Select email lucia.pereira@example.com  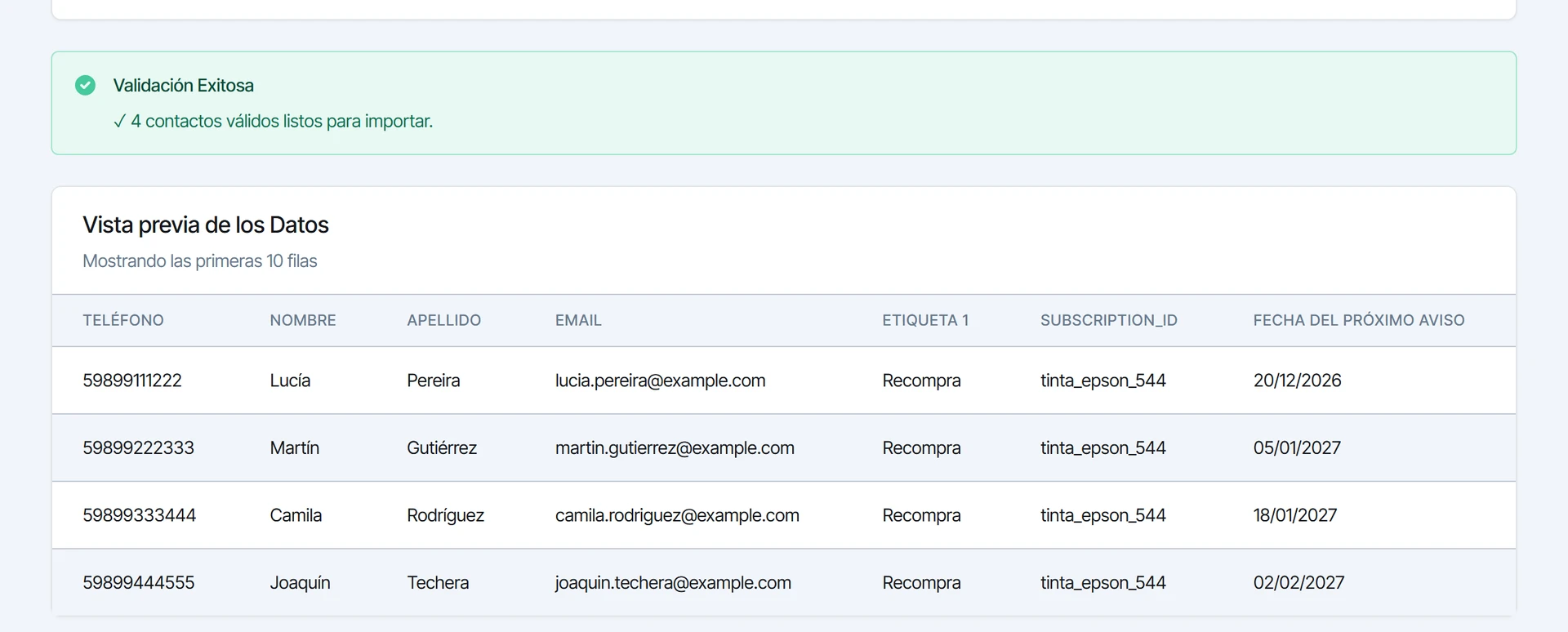pyautogui.click(x=661, y=381)
